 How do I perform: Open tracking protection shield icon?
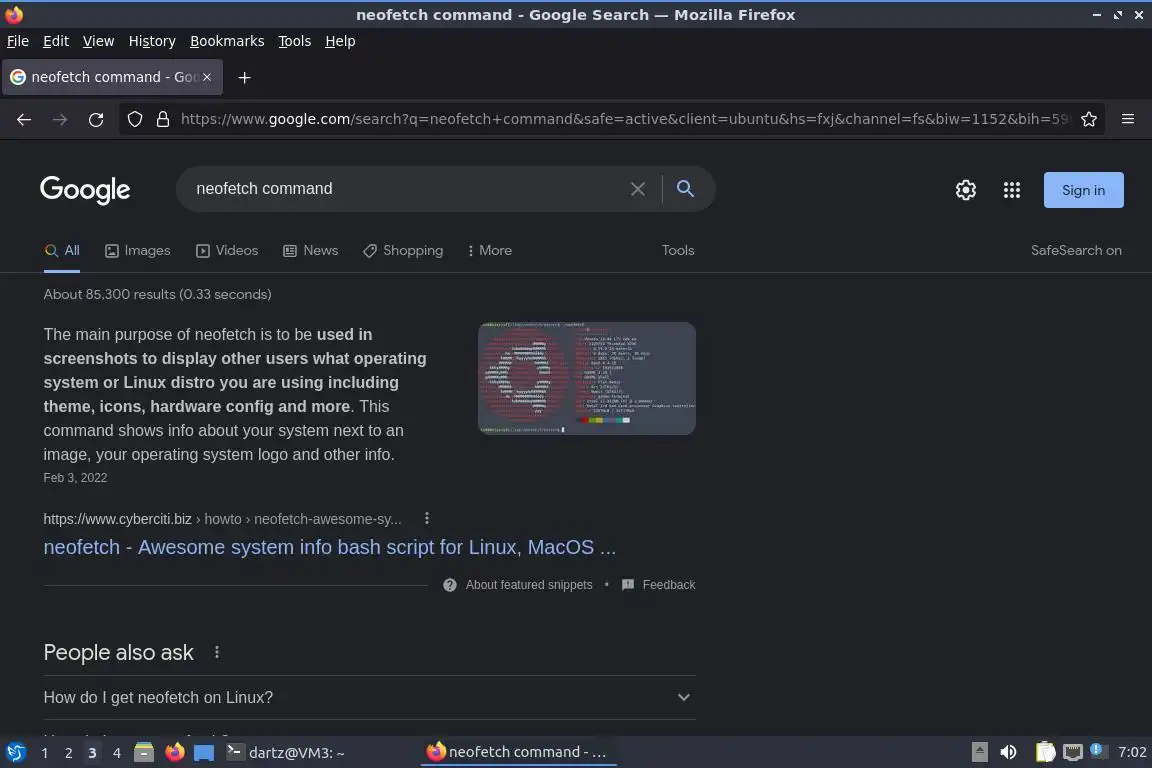click(134, 119)
